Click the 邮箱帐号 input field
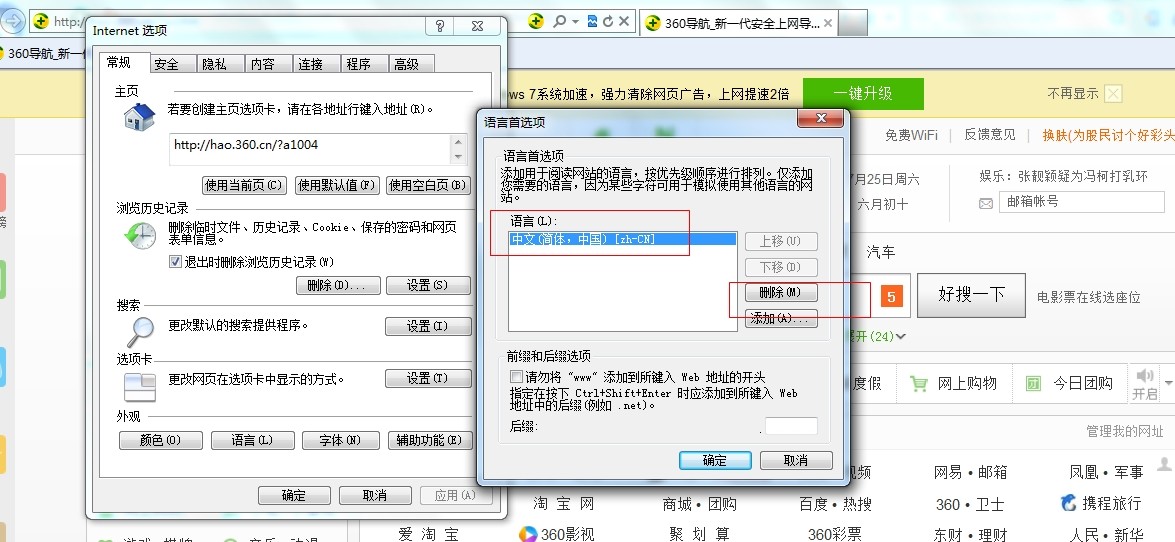Screen dimensions: 1175x542 tap(1079, 202)
